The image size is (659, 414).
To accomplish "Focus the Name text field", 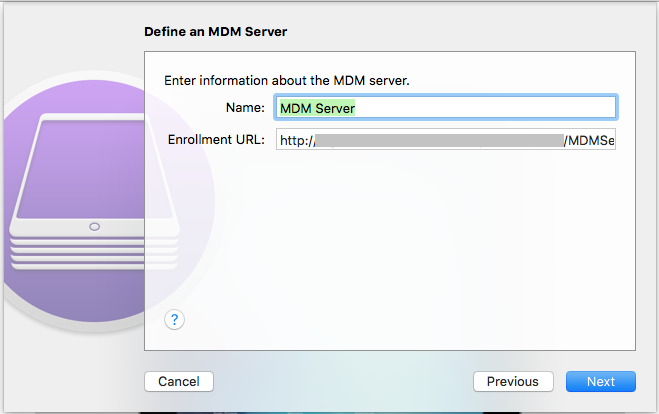I will 445,108.
